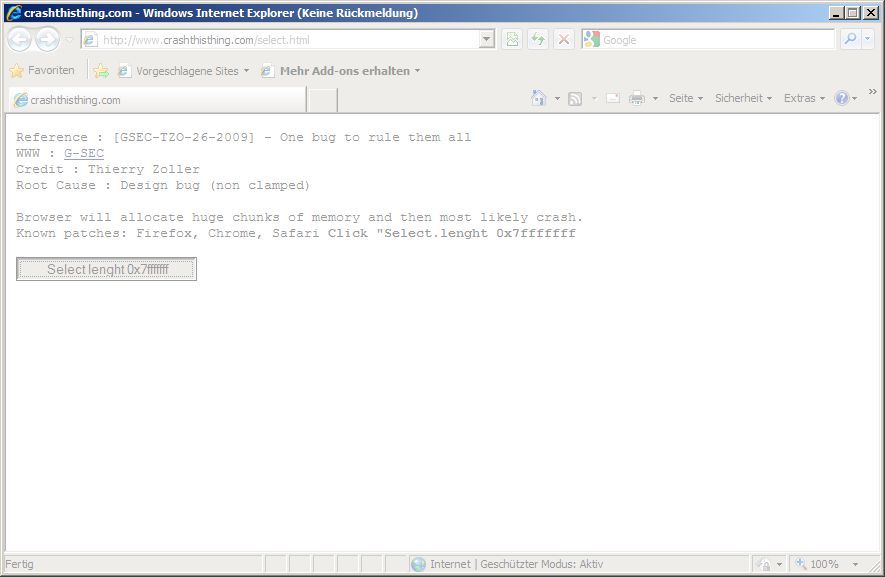Click the Select lenght 0x7fffffff button
The width and height of the screenshot is (885, 577).
point(107,269)
